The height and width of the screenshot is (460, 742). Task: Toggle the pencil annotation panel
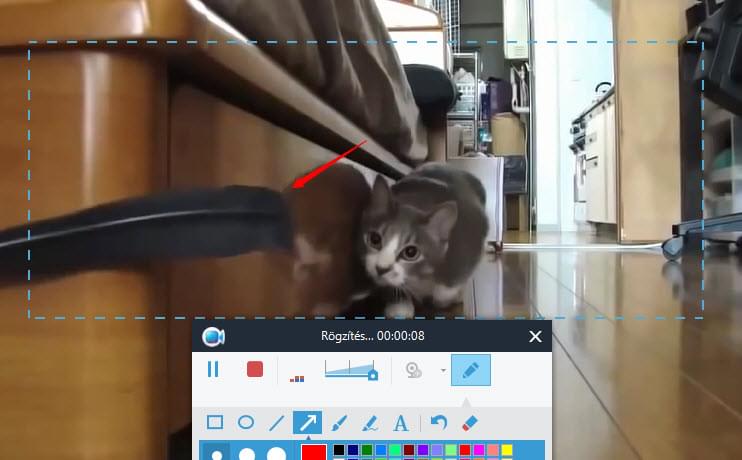(471, 370)
